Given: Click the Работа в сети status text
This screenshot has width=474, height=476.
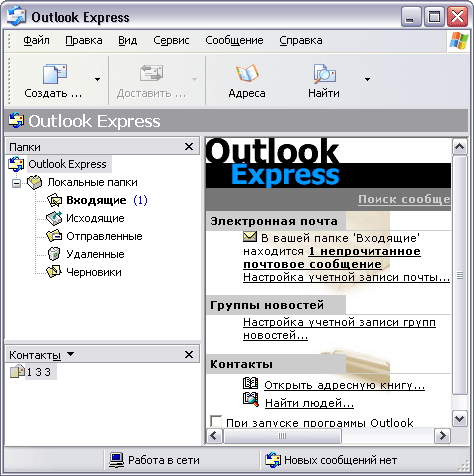Looking at the screenshot, I should click(x=164, y=460).
